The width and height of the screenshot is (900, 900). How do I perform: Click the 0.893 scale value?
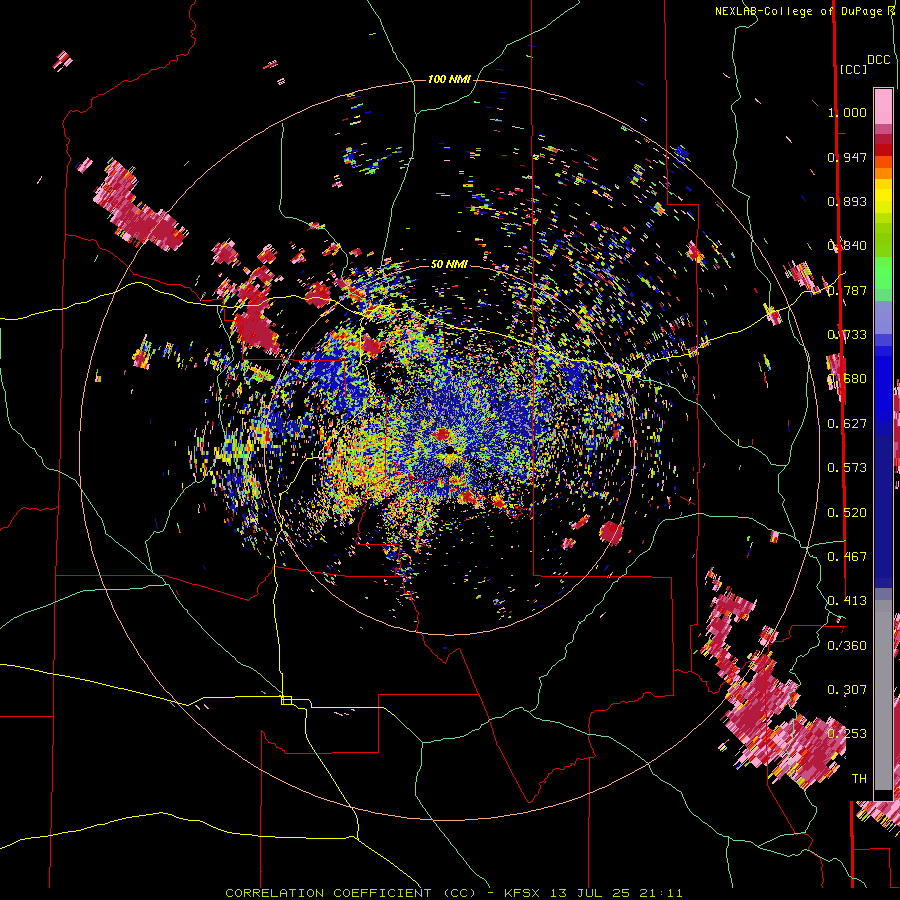(847, 201)
